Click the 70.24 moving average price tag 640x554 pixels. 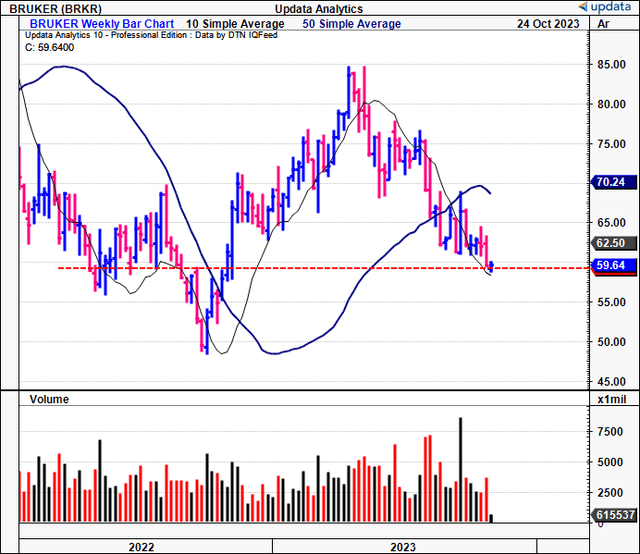[x=614, y=182]
